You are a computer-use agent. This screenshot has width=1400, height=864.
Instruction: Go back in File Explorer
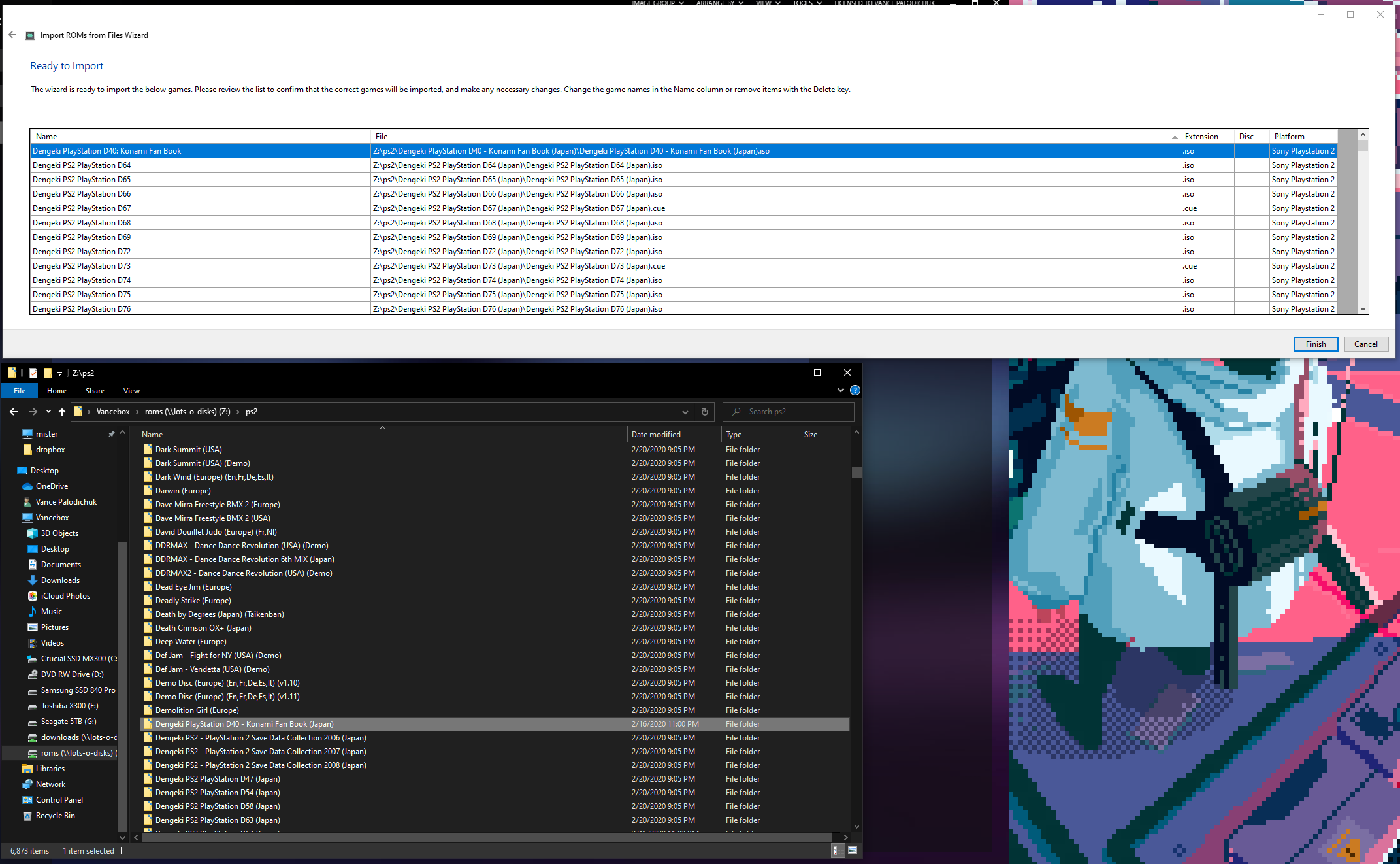[x=14, y=412]
